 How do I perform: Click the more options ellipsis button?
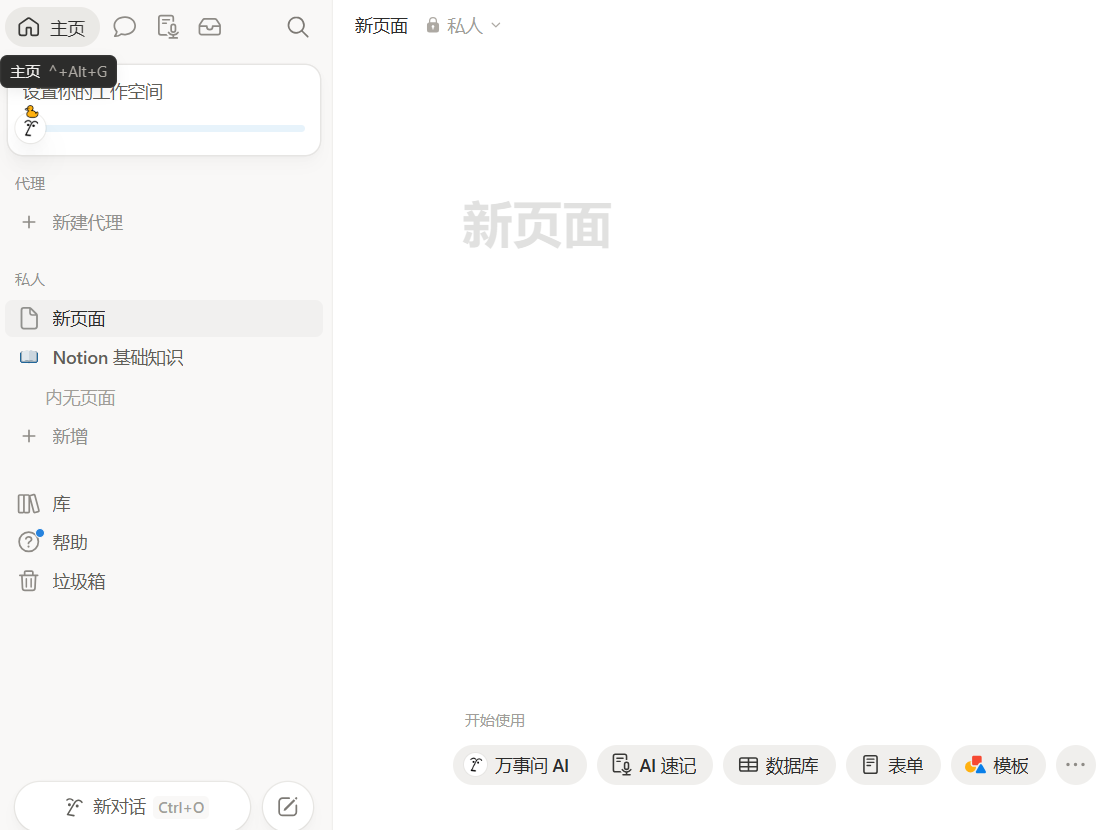(1075, 765)
